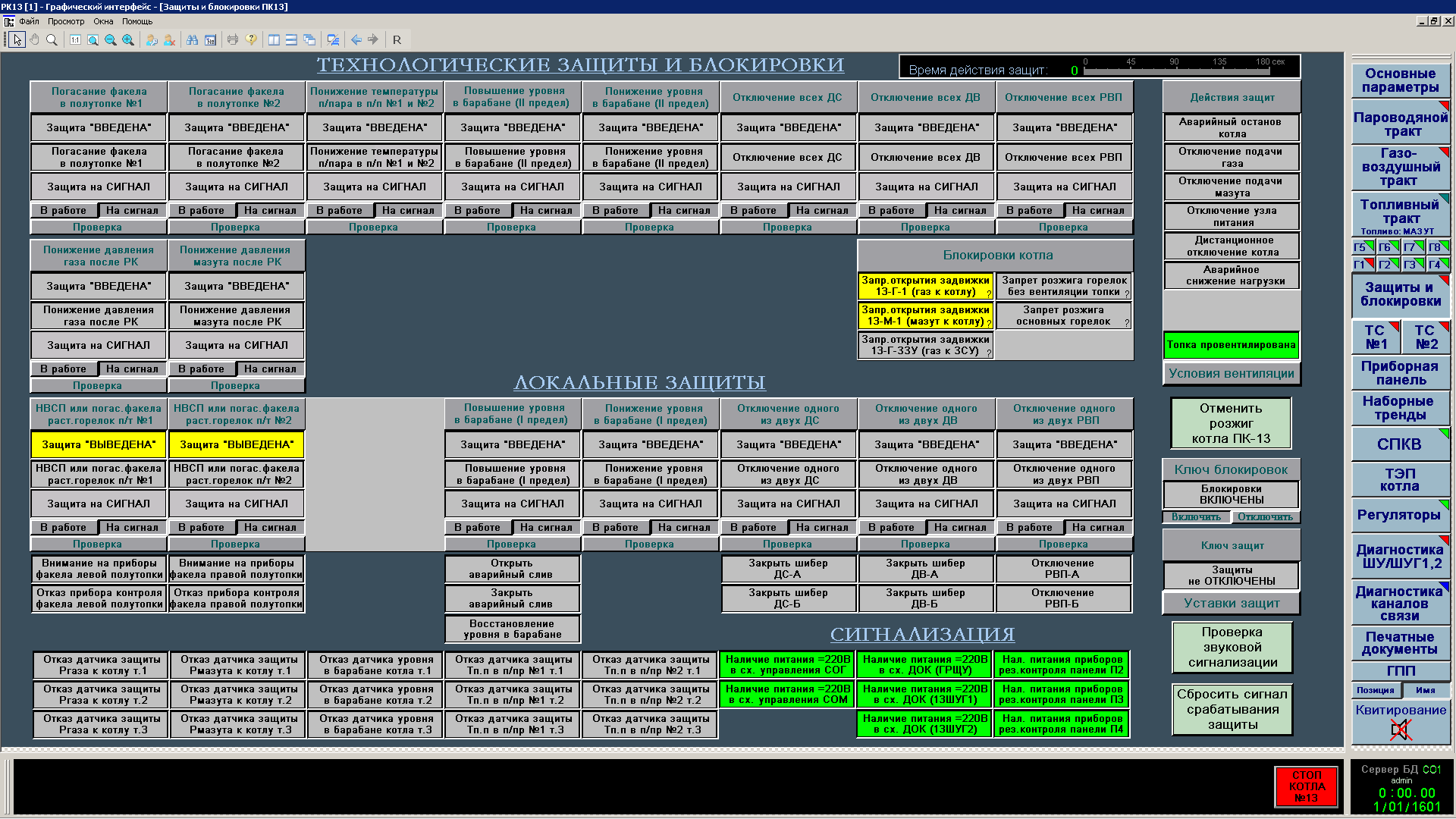Open the Файл menu
The height and width of the screenshot is (819, 1456).
(x=29, y=21)
